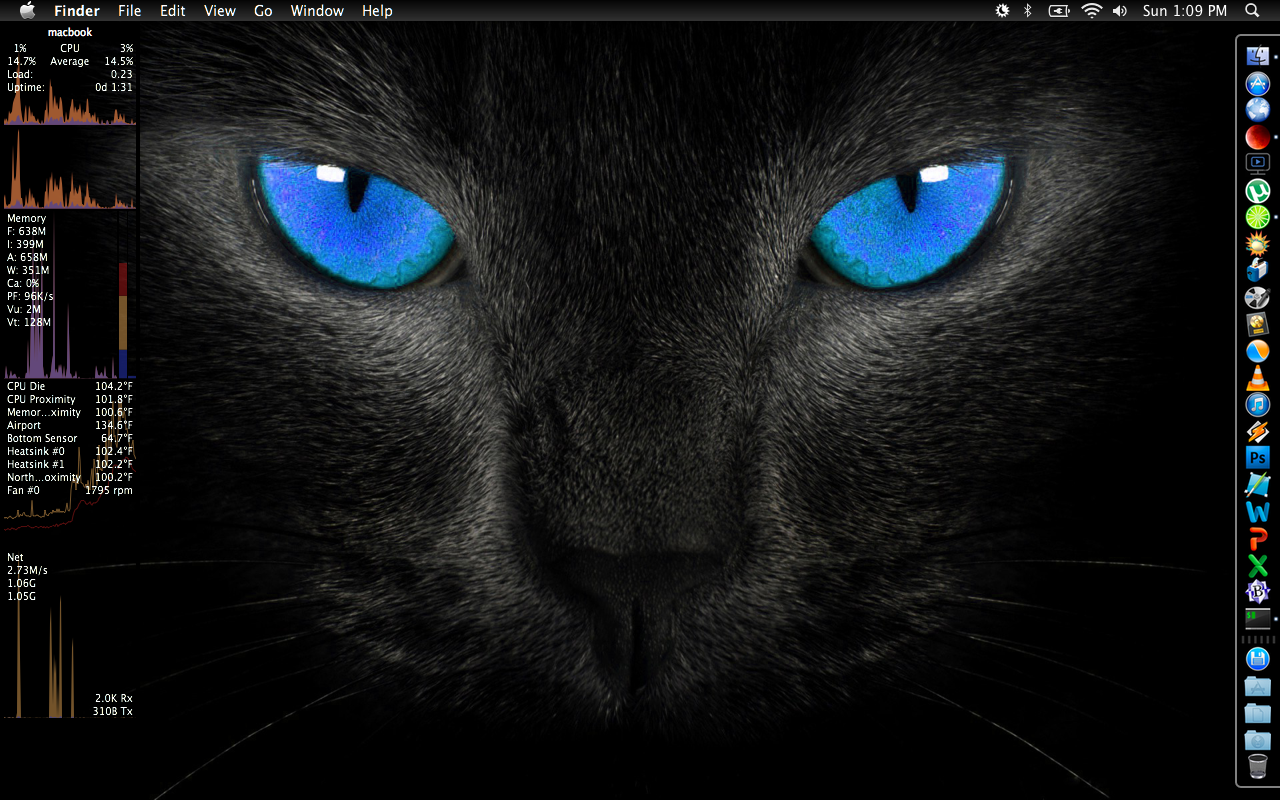Launch iTunes from the dock
The height and width of the screenshot is (800, 1280).
pyautogui.click(x=1257, y=405)
